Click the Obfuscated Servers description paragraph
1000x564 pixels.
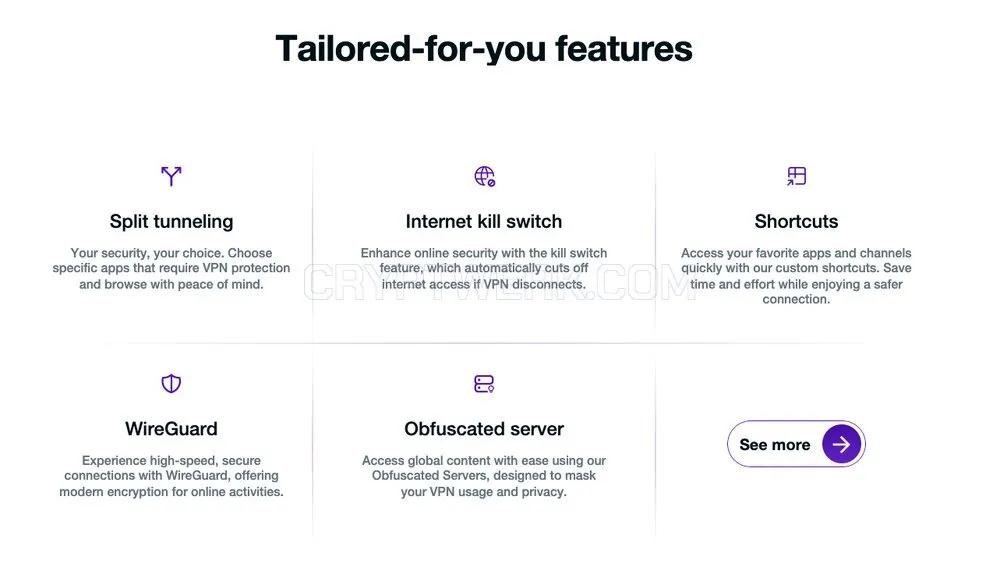(483, 476)
